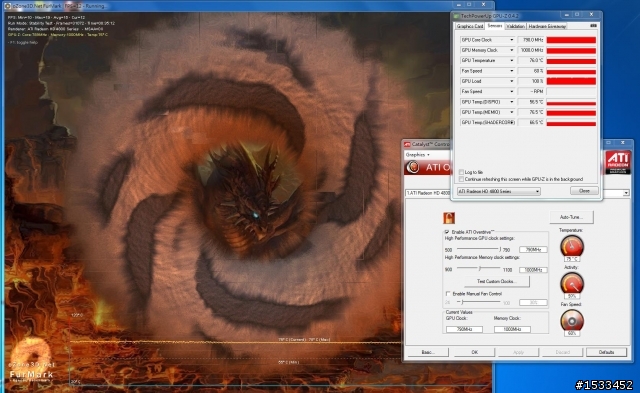Tick Log to file in GPU-Z
Viewport: 640px width, 393px height.
(461, 172)
